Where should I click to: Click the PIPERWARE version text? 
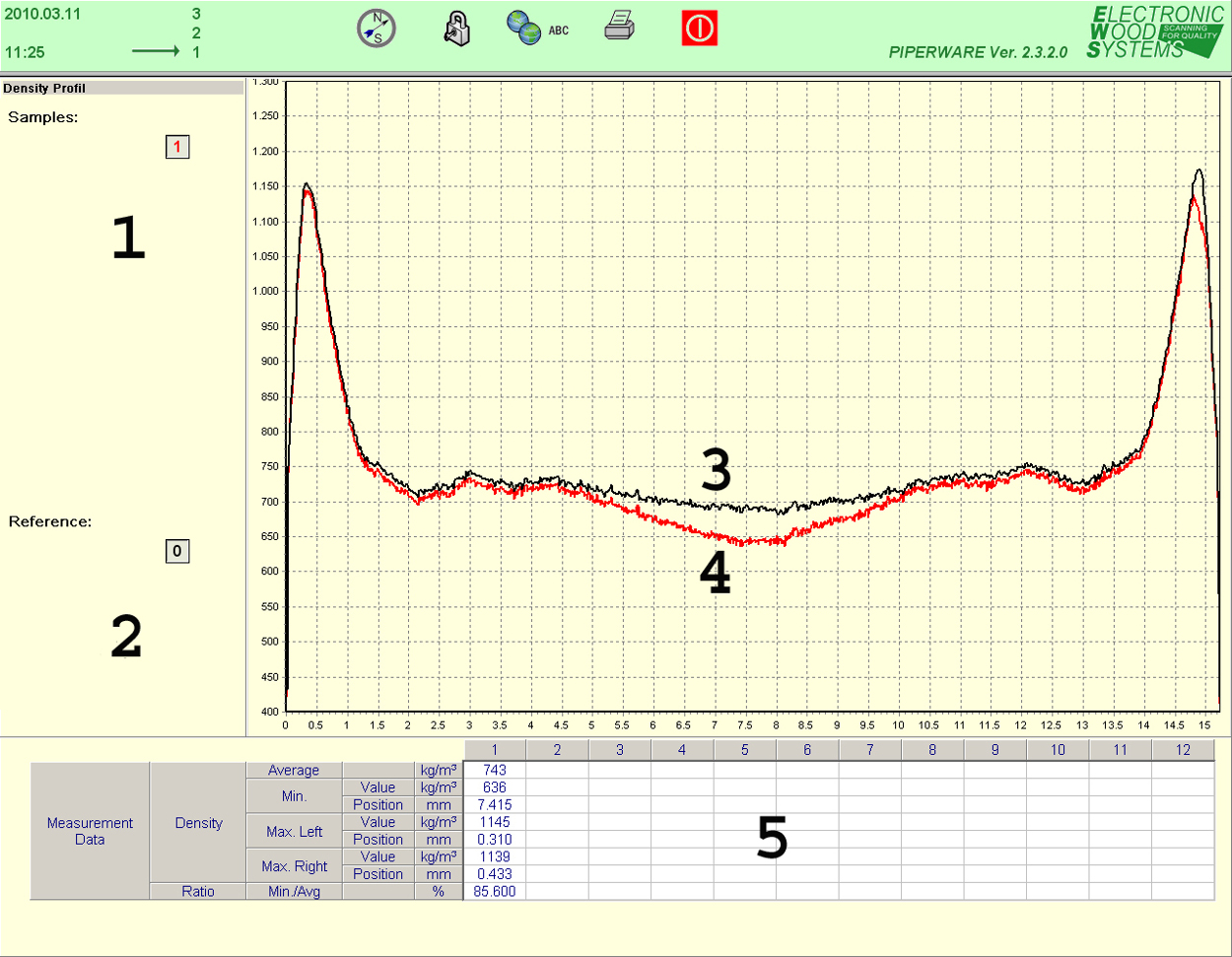pos(978,52)
